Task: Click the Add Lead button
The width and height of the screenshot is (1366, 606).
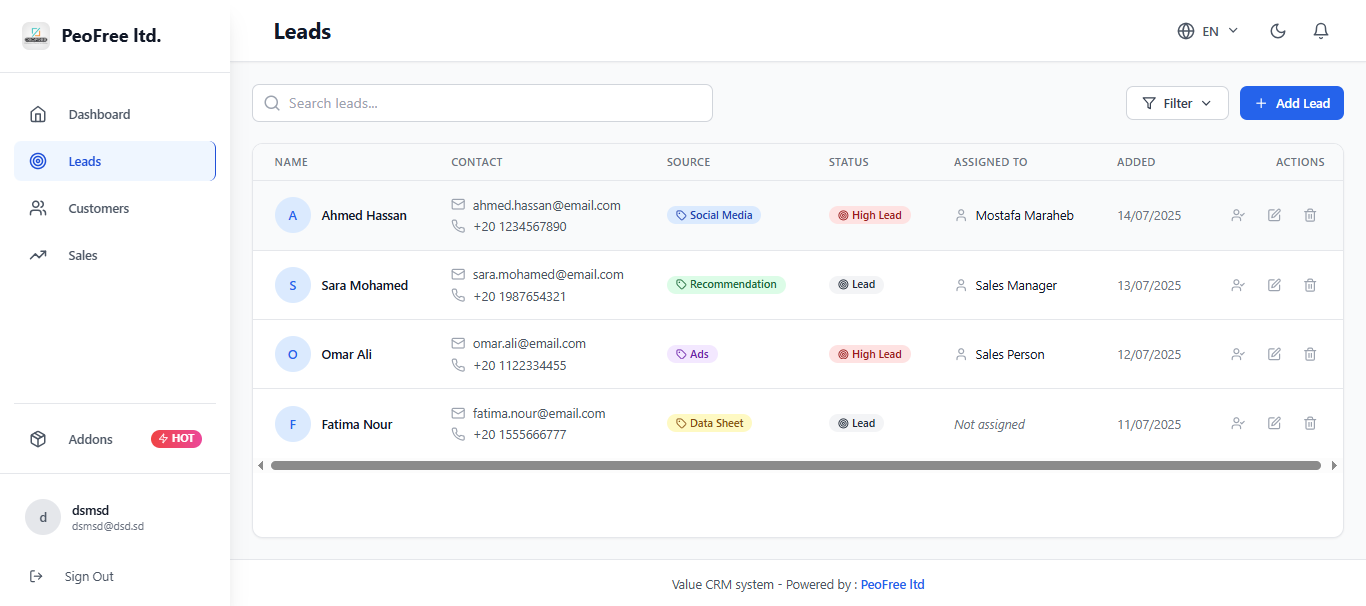Action: pos(1291,103)
